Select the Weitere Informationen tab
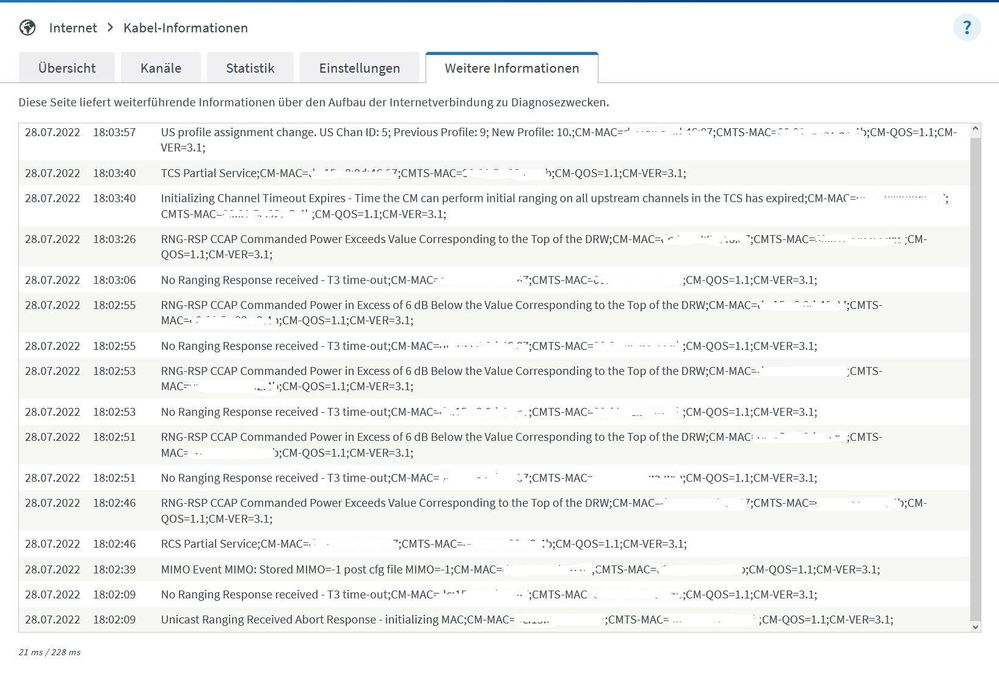Image resolution: width=999 pixels, height=676 pixels. point(512,68)
